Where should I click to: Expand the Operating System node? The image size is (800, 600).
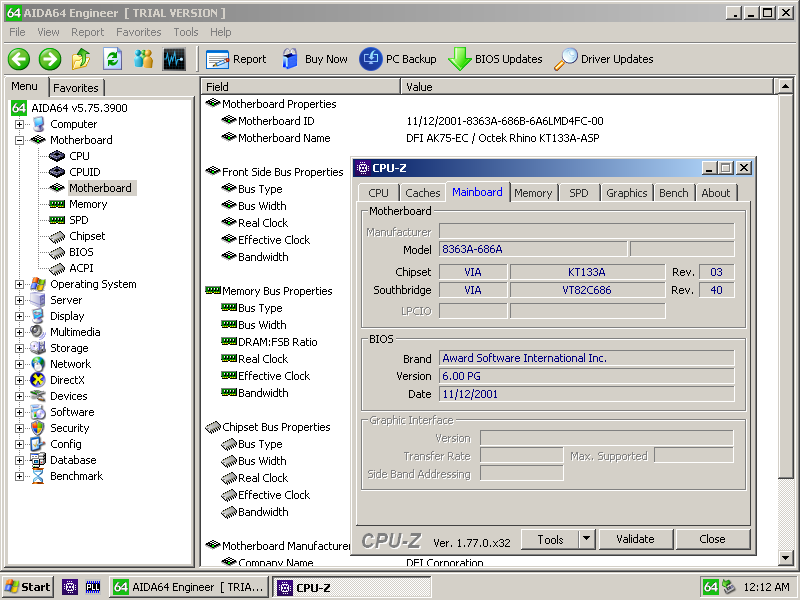click(x=19, y=284)
